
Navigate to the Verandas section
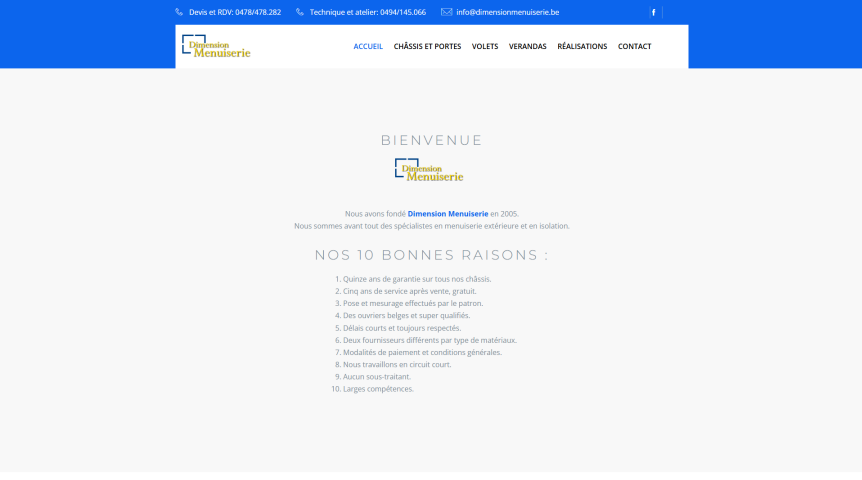tap(527, 46)
